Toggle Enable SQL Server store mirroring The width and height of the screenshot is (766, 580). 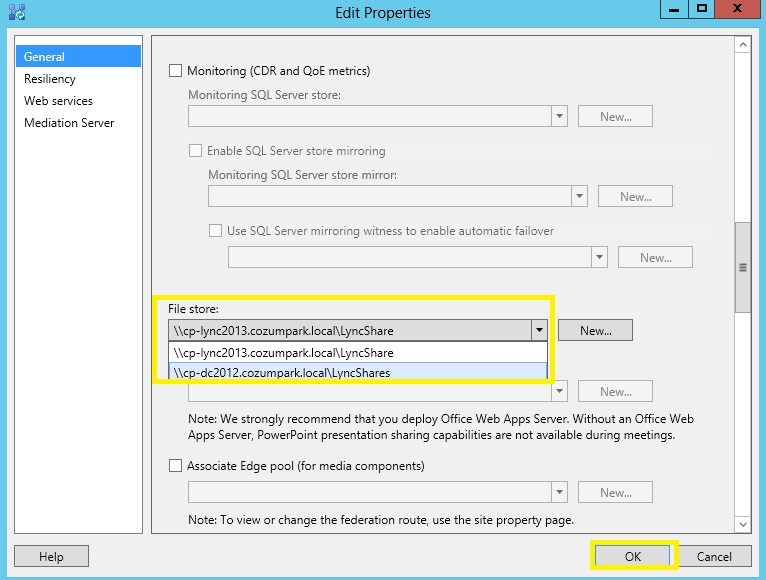pos(195,150)
